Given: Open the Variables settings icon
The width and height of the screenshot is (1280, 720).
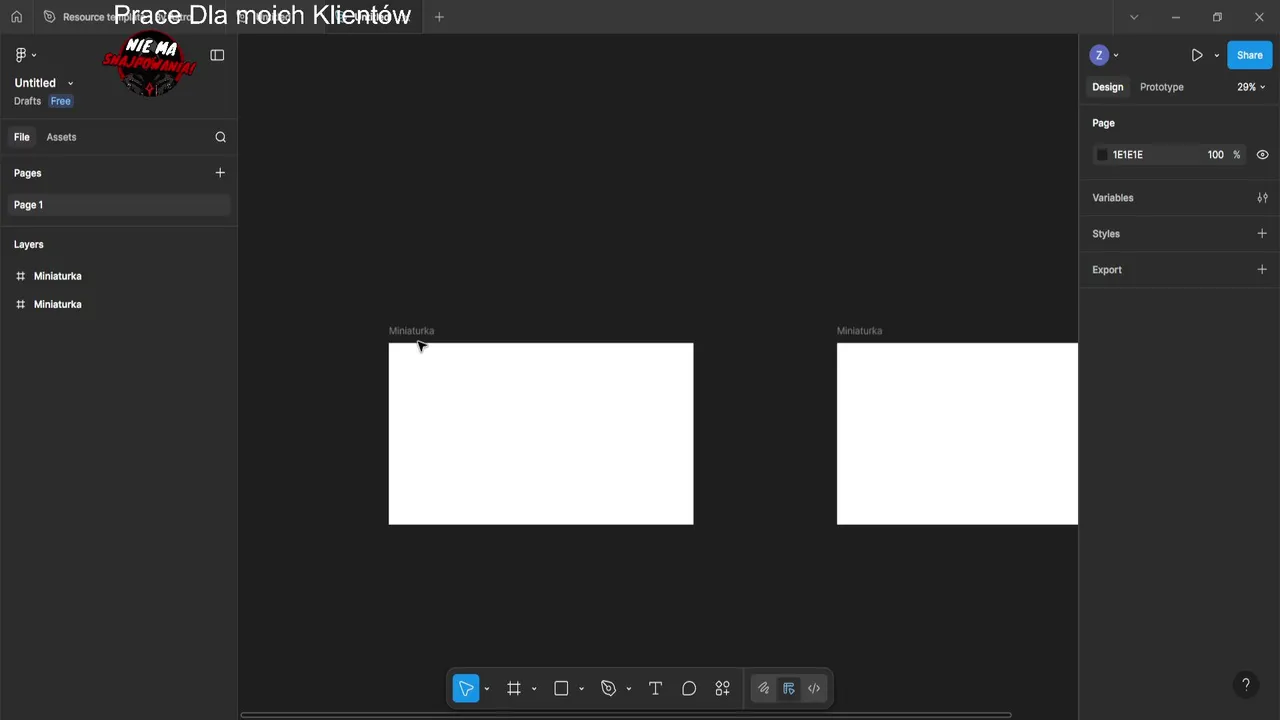Looking at the screenshot, I should click(x=1262, y=198).
